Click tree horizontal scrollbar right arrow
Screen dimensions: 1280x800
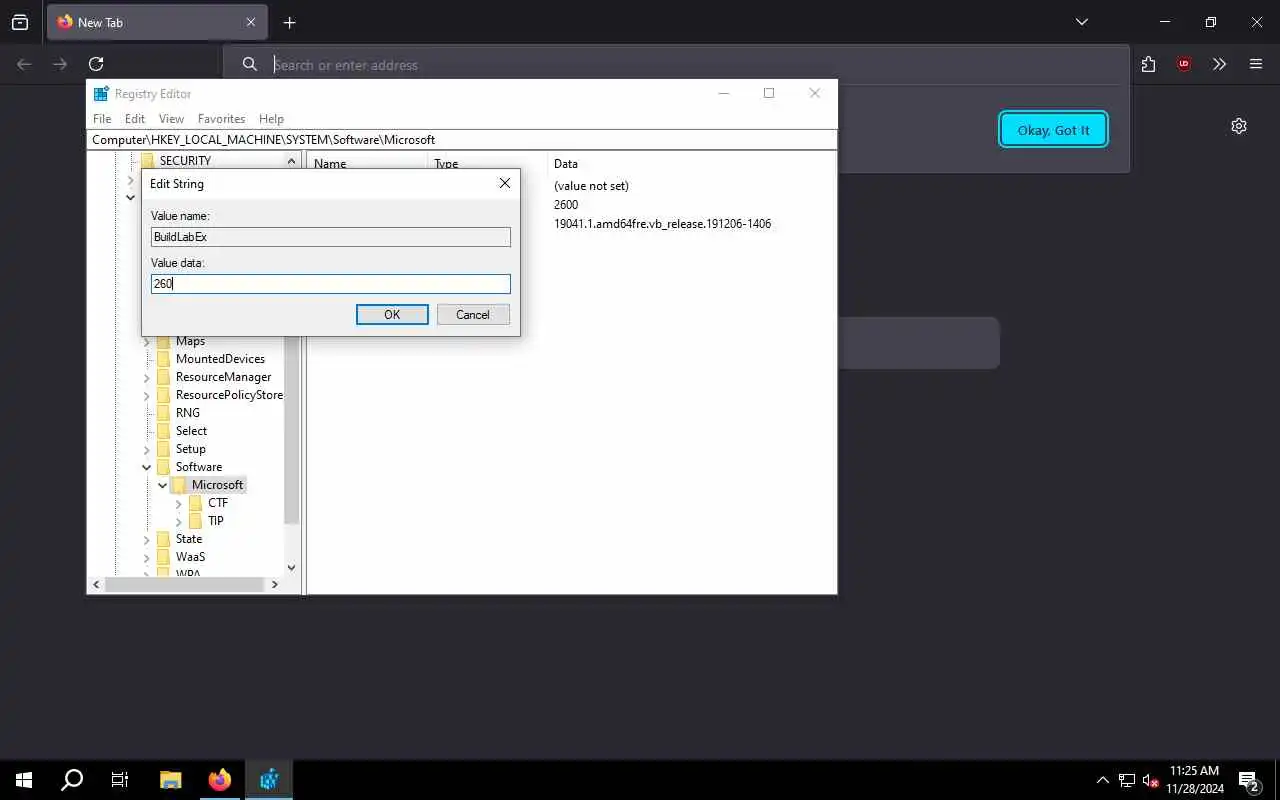click(x=275, y=584)
